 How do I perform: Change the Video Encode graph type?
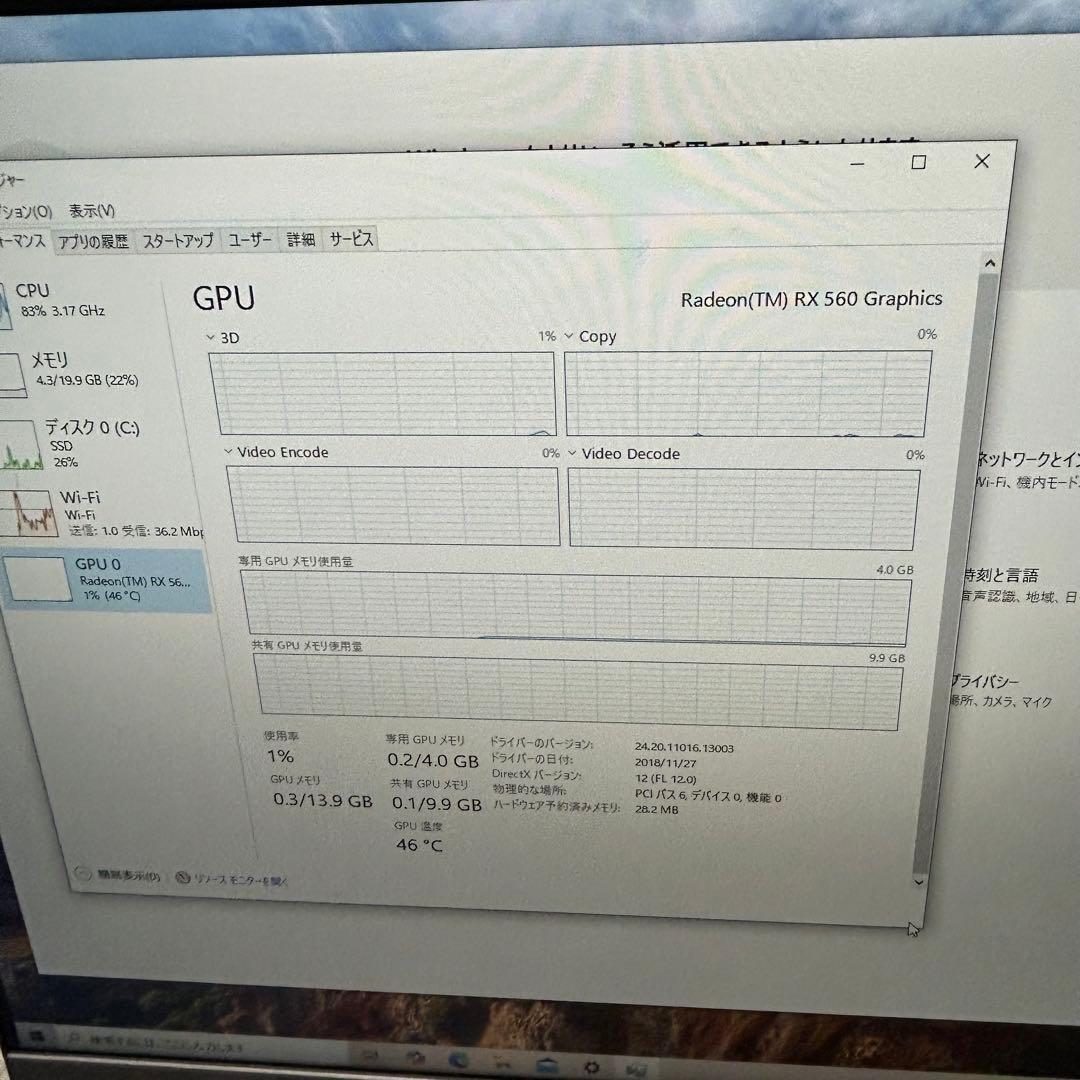(x=228, y=452)
